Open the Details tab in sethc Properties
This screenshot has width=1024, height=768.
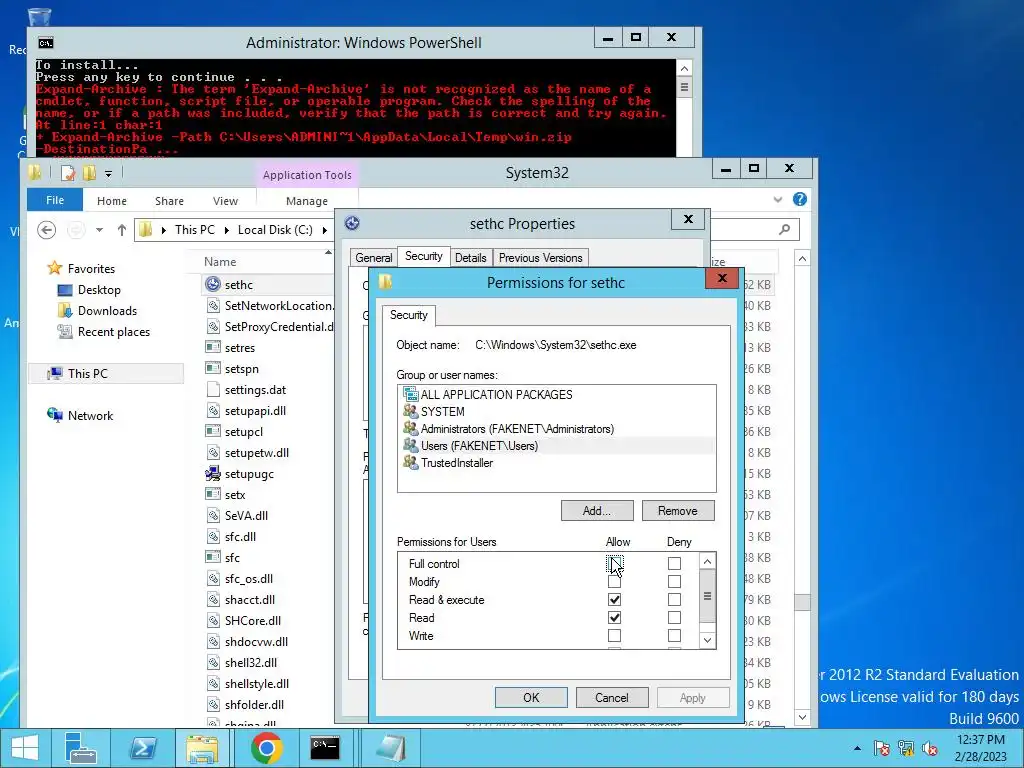(470, 258)
